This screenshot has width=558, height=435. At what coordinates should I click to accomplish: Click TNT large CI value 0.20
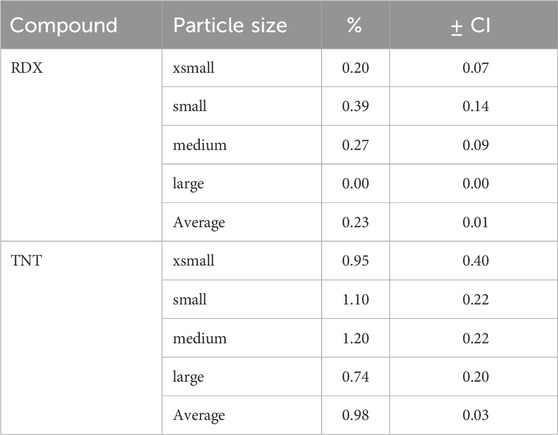(476, 377)
